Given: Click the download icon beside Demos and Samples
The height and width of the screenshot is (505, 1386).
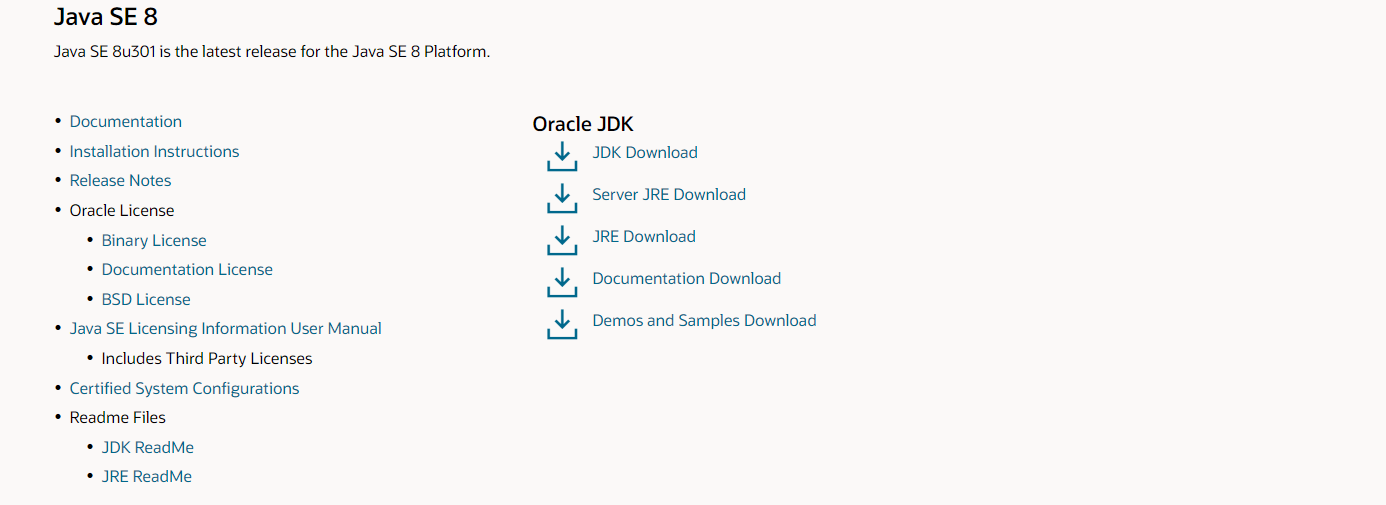Looking at the screenshot, I should (x=562, y=324).
